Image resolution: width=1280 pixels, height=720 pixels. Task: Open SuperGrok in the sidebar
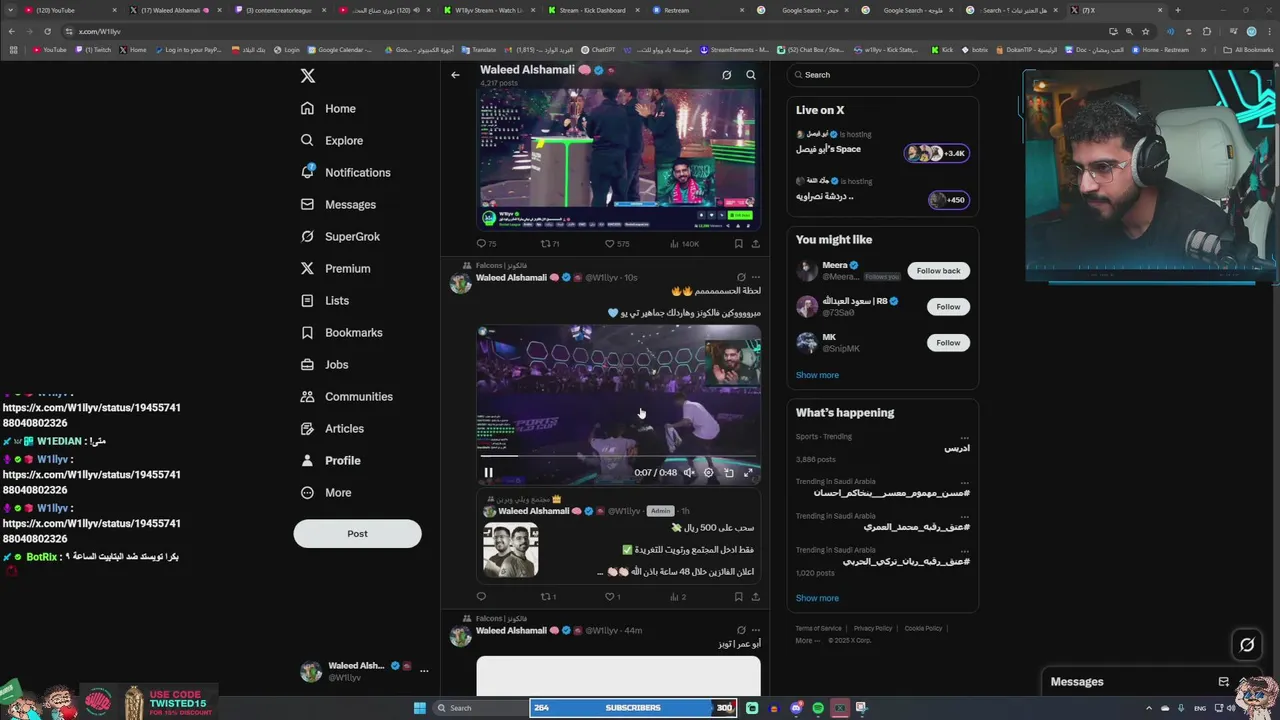[340, 236]
